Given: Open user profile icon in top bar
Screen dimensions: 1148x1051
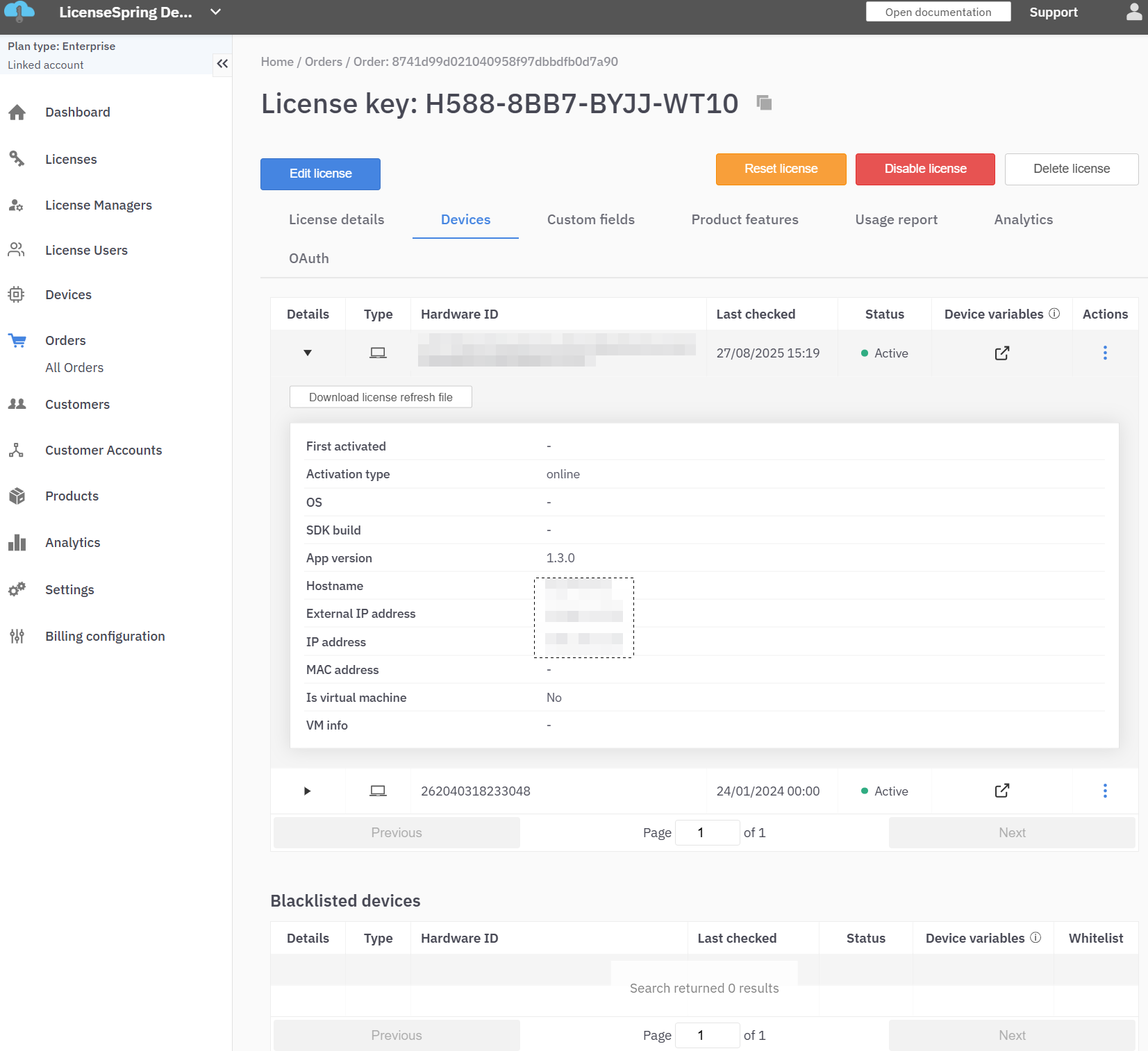Looking at the screenshot, I should point(1133,12).
